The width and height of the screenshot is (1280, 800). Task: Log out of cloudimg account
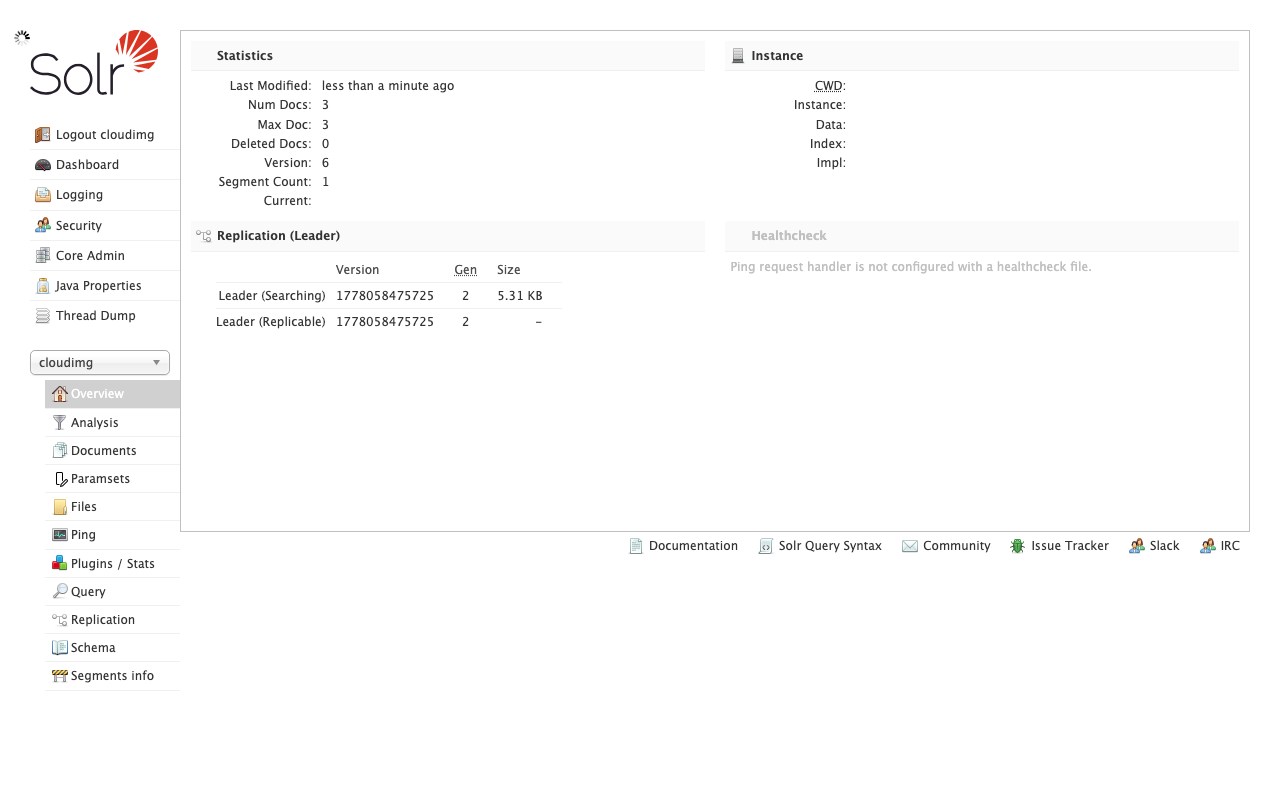[105, 135]
